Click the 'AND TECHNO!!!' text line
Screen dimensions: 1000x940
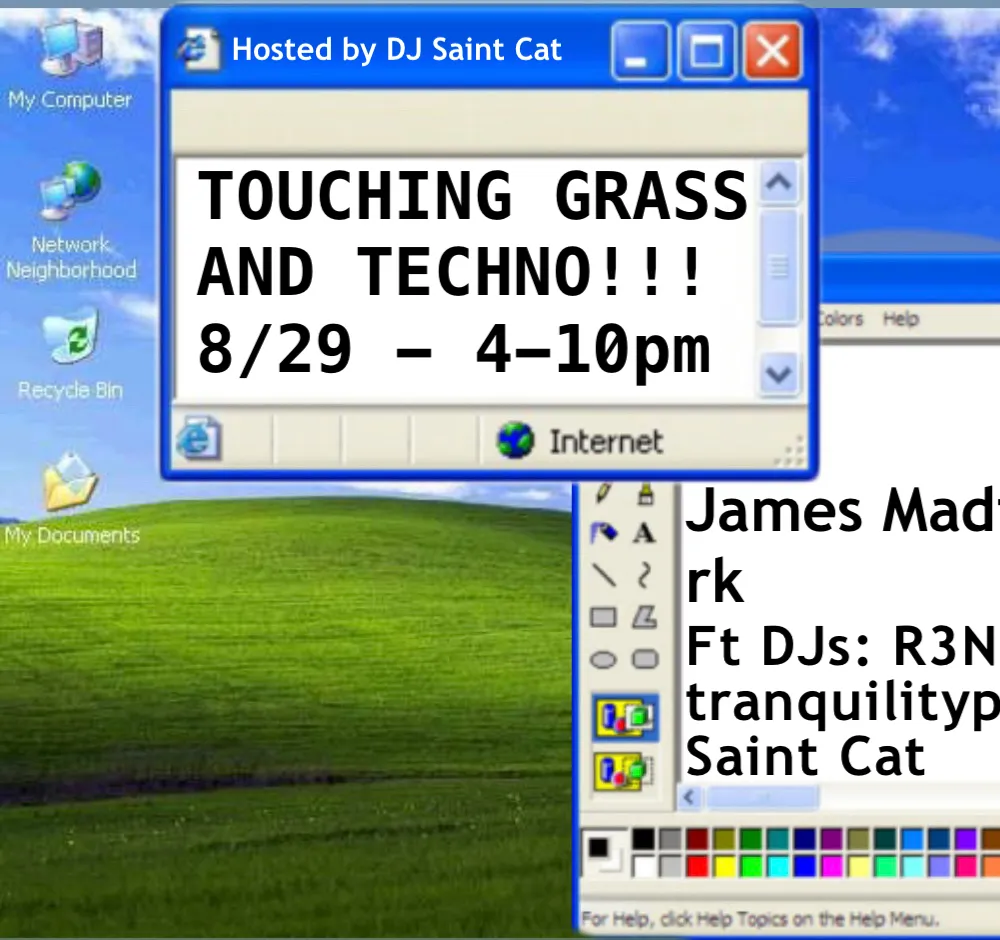click(x=450, y=272)
